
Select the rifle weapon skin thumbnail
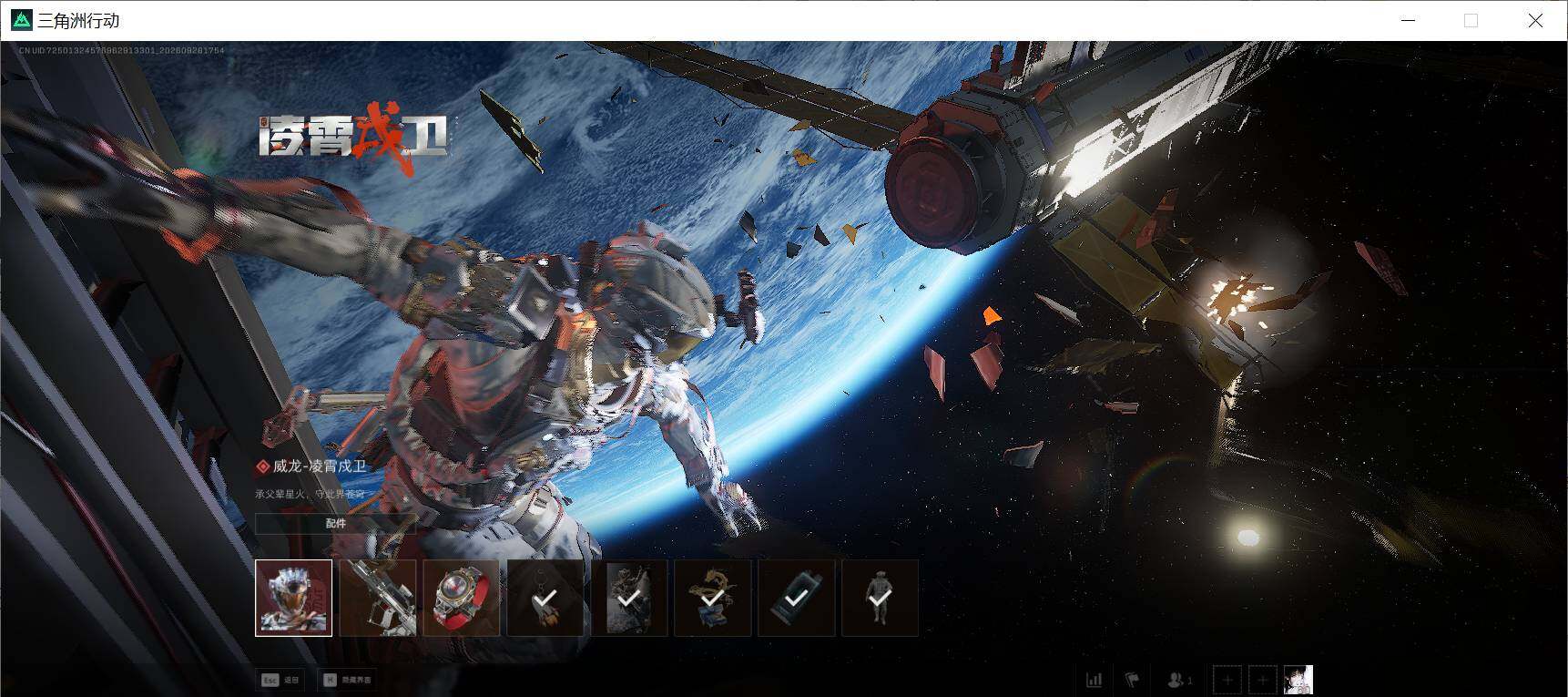click(377, 598)
